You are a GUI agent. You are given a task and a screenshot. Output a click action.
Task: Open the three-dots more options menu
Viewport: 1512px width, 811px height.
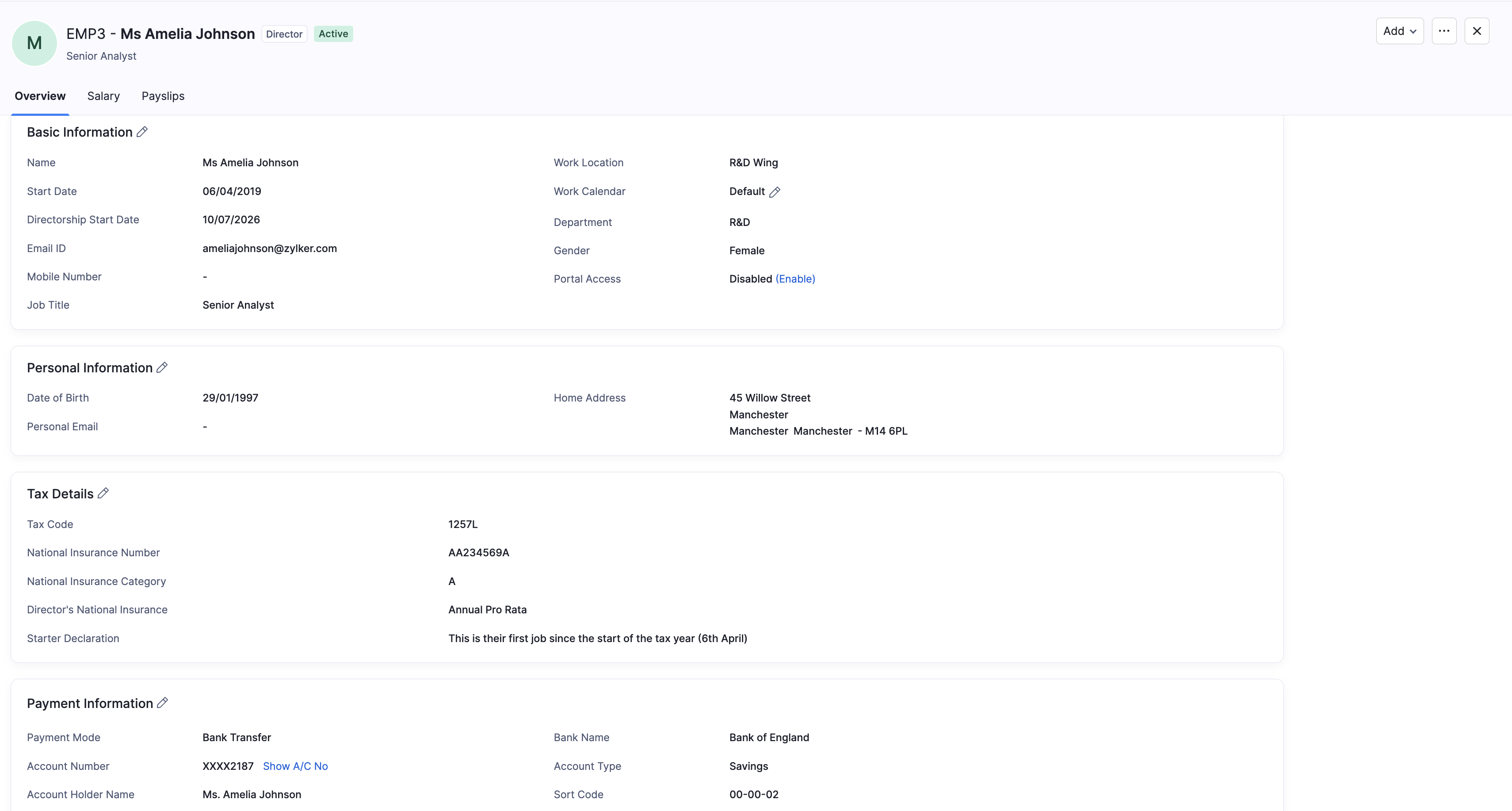click(1444, 31)
